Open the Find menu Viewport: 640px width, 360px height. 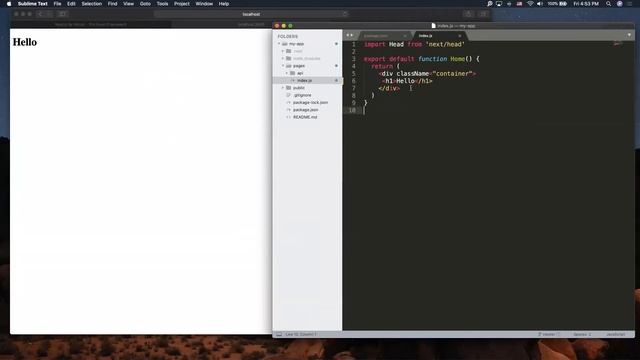point(112,4)
